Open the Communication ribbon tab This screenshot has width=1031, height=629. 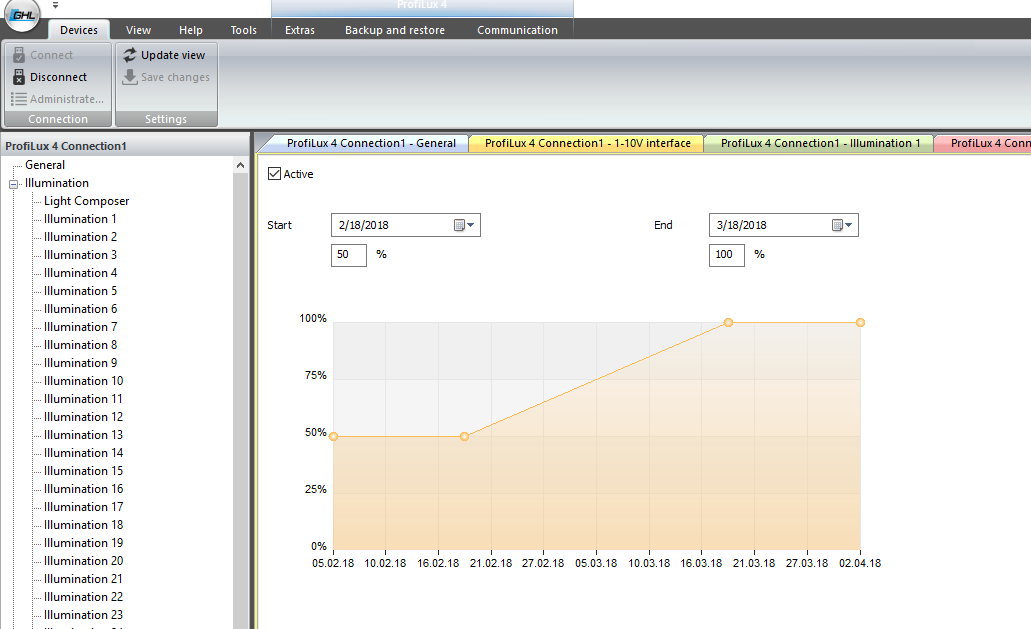click(517, 30)
